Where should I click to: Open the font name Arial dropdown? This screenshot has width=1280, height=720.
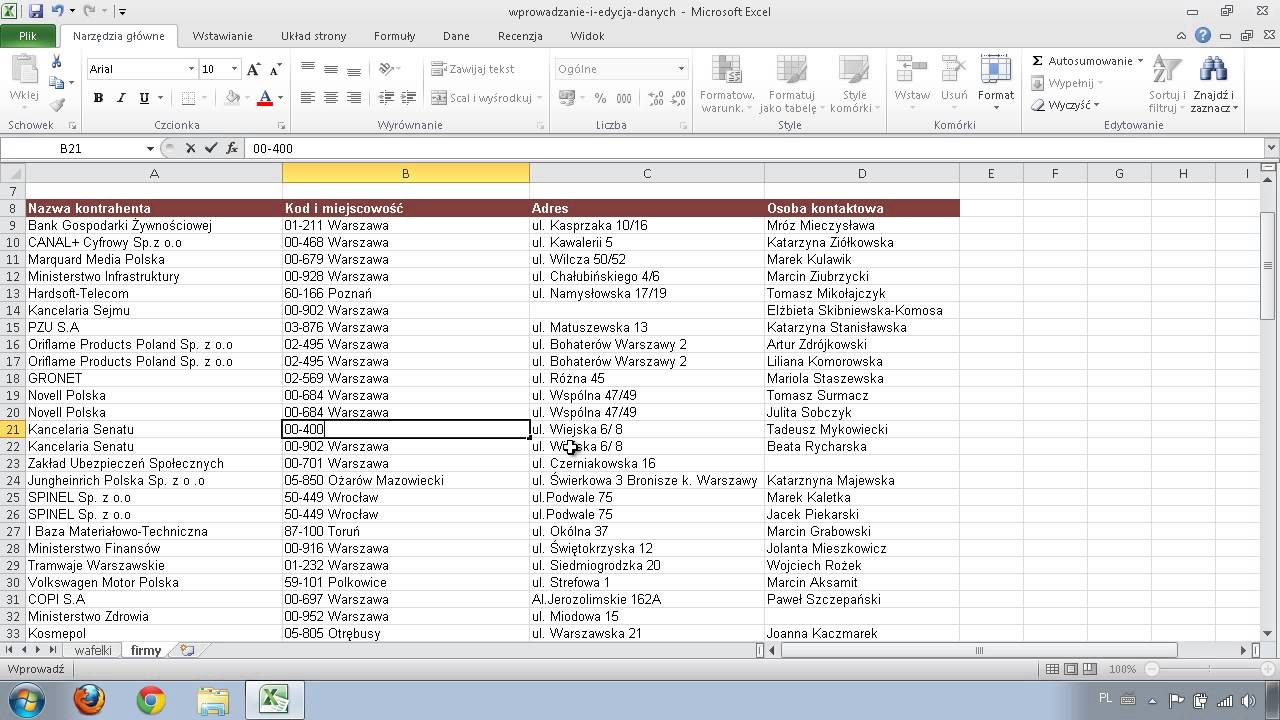pos(190,69)
